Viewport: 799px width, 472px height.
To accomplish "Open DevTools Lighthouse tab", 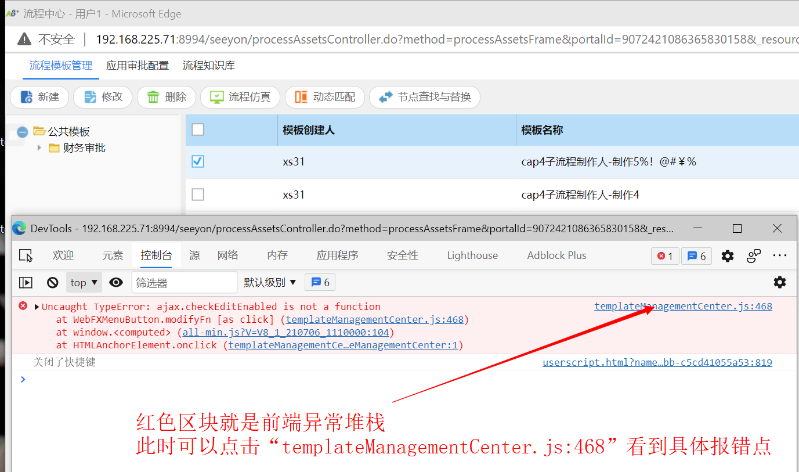I will coord(472,255).
